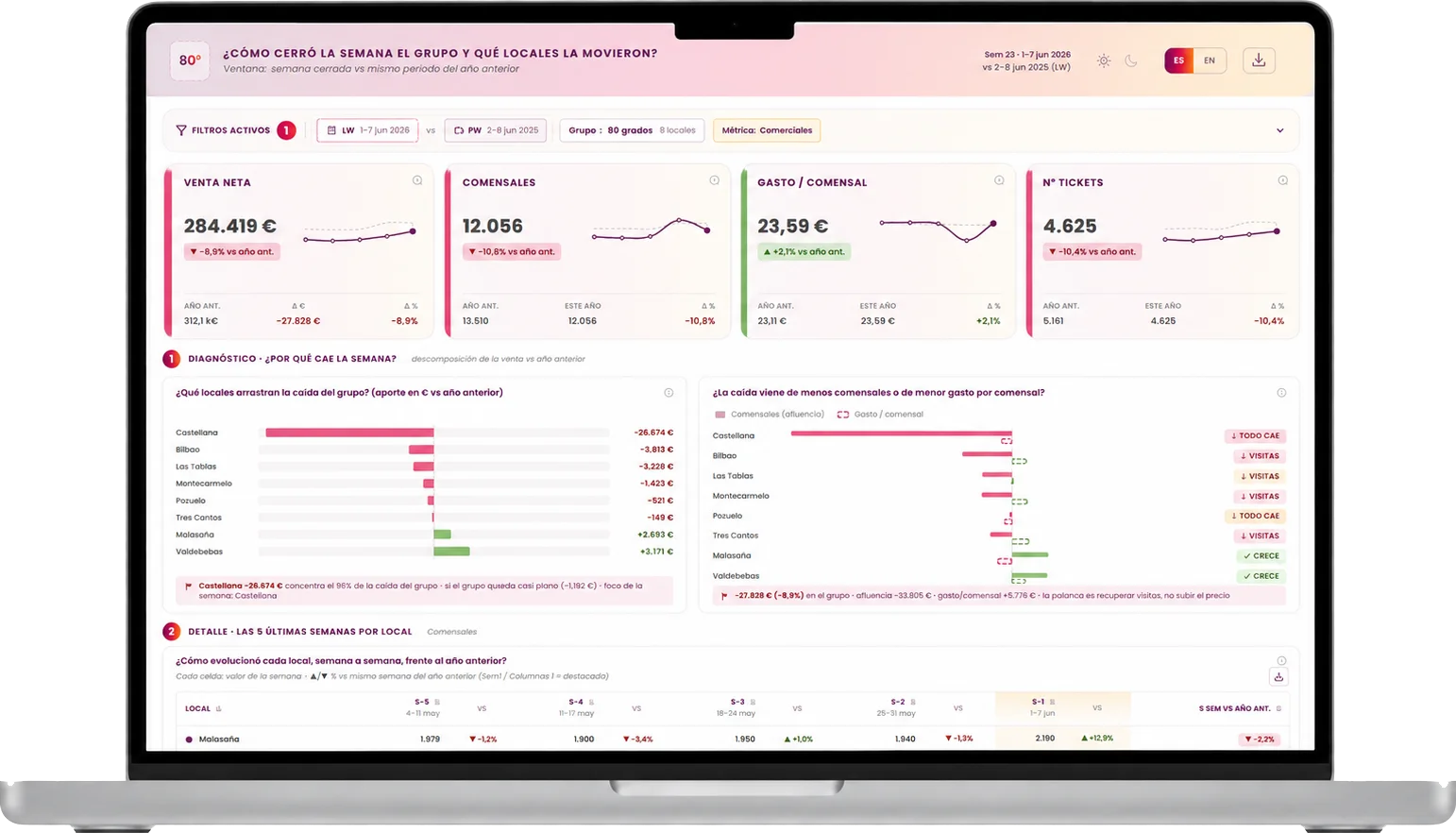Show info for Comensales card

[x=714, y=180]
